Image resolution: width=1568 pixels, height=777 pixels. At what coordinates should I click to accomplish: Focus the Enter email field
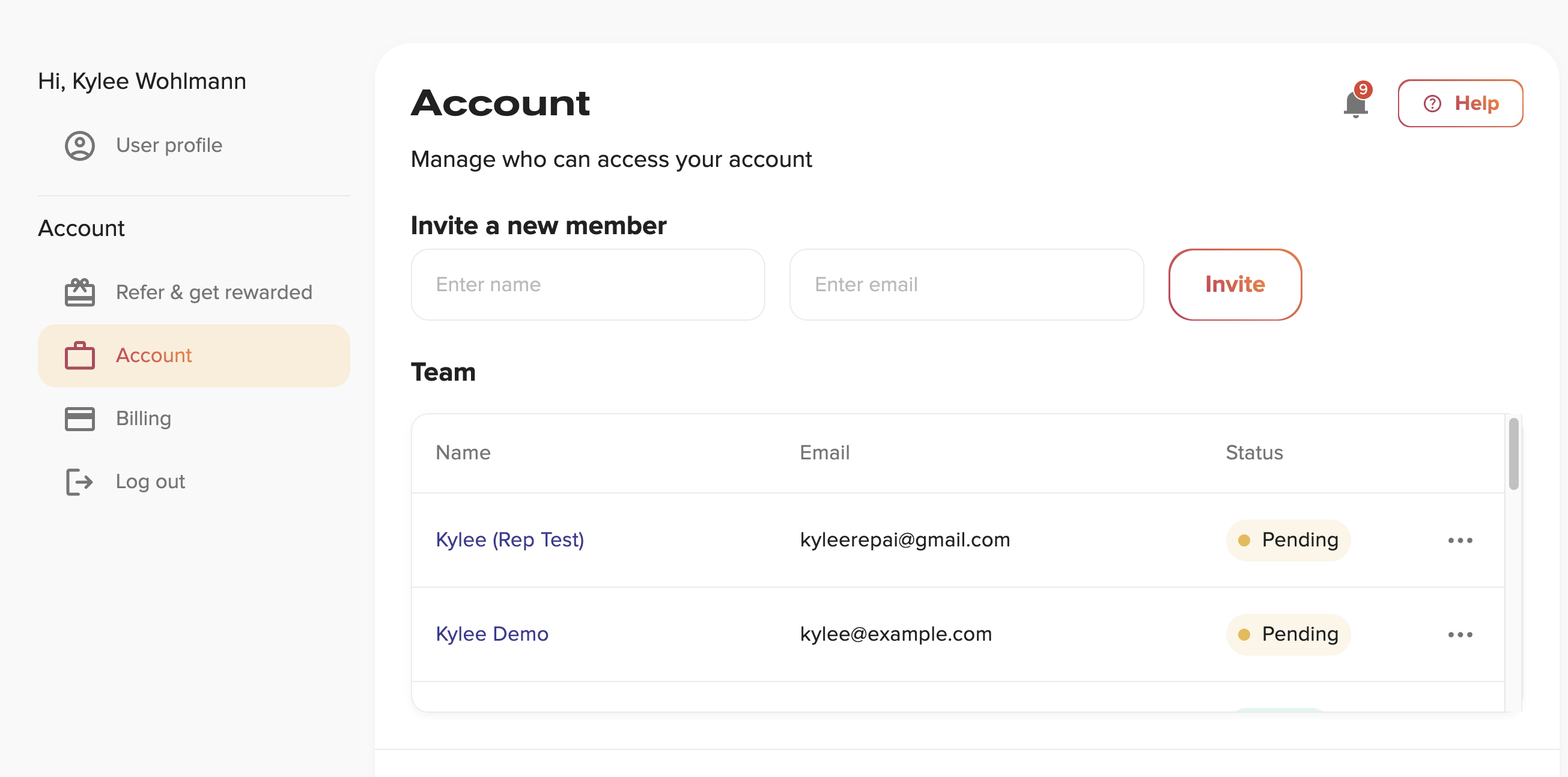(x=966, y=285)
